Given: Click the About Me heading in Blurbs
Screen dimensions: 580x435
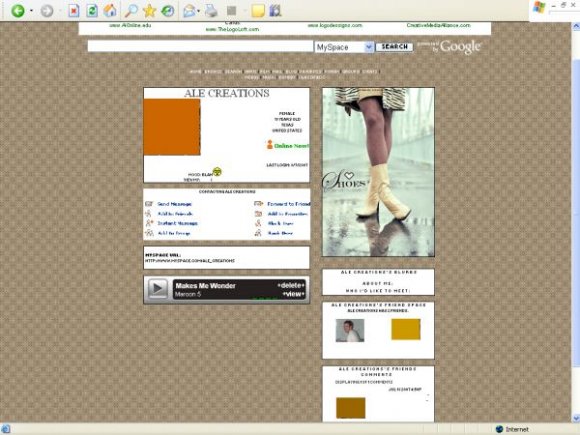Looking at the screenshot, I should tap(377, 284).
